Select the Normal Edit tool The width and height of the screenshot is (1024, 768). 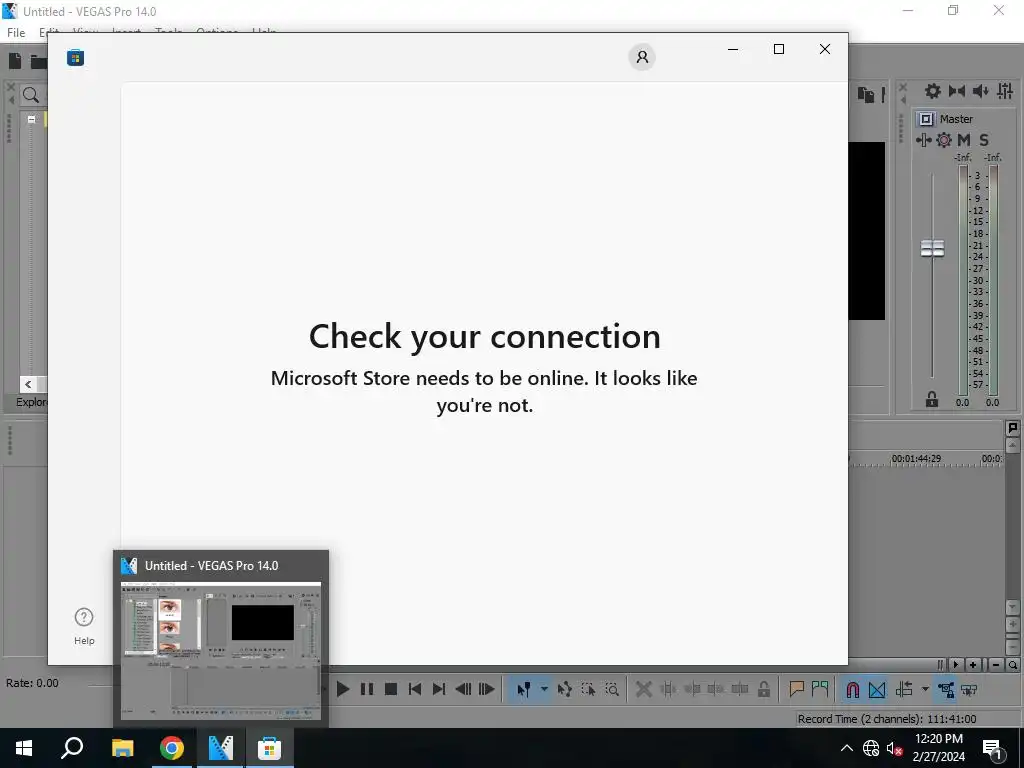(x=524, y=690)
